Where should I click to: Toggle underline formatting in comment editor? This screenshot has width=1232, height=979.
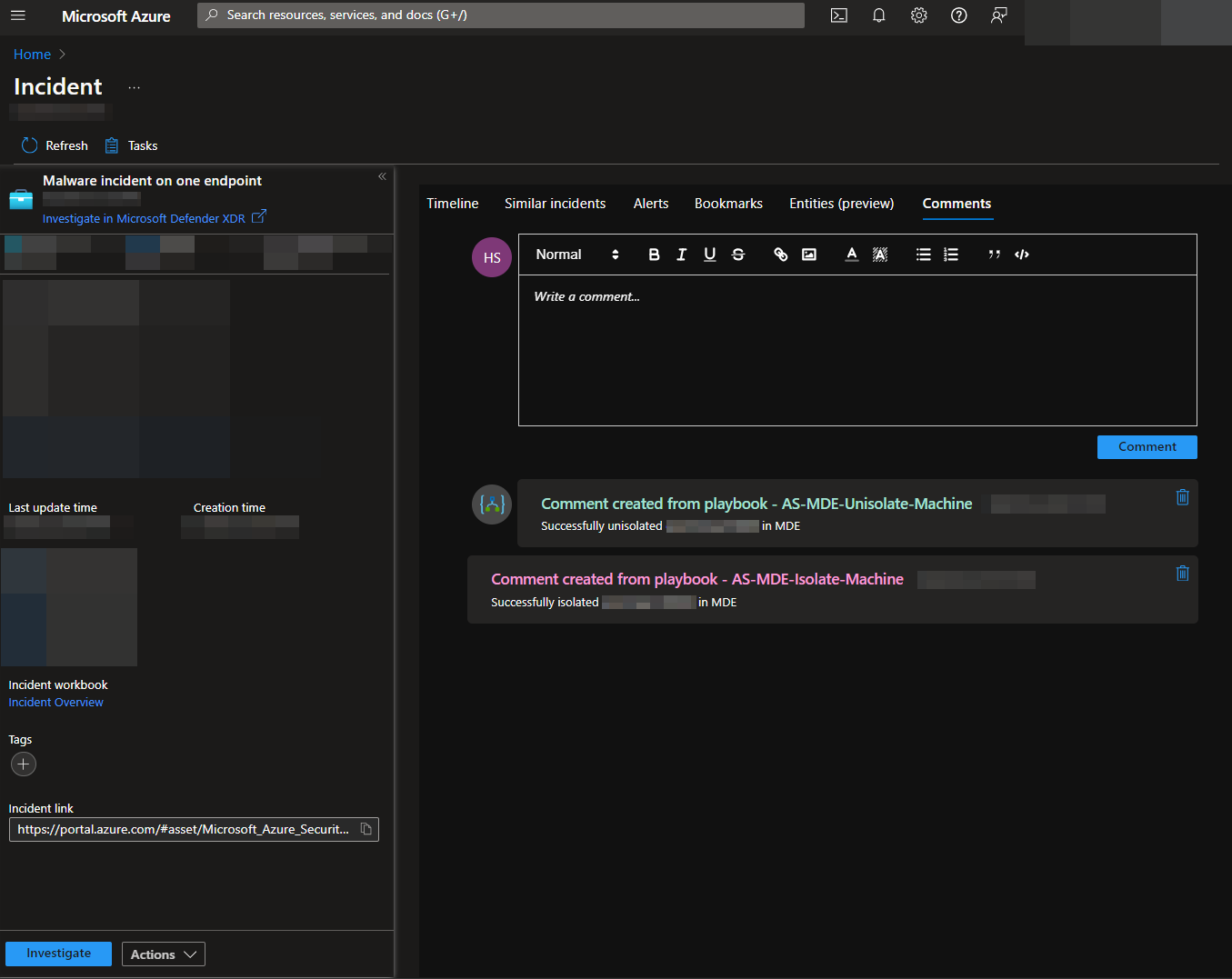coord(710,255)
